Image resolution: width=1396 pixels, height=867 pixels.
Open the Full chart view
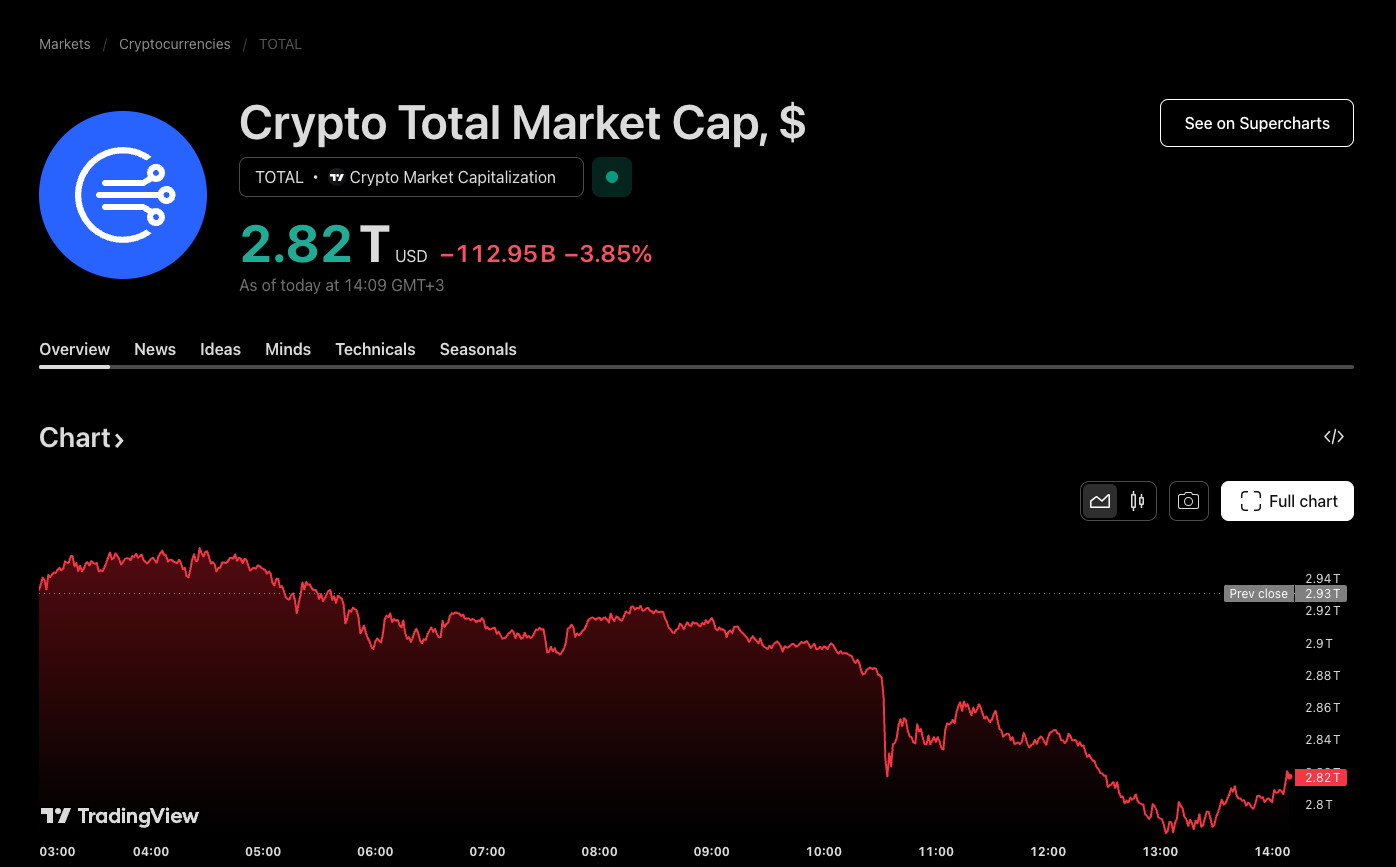[1287, 501]
